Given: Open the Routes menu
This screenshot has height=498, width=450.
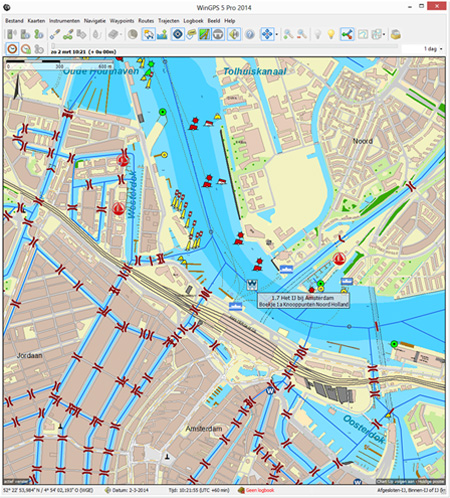Looking at the screenshot, I should [146, 21].
